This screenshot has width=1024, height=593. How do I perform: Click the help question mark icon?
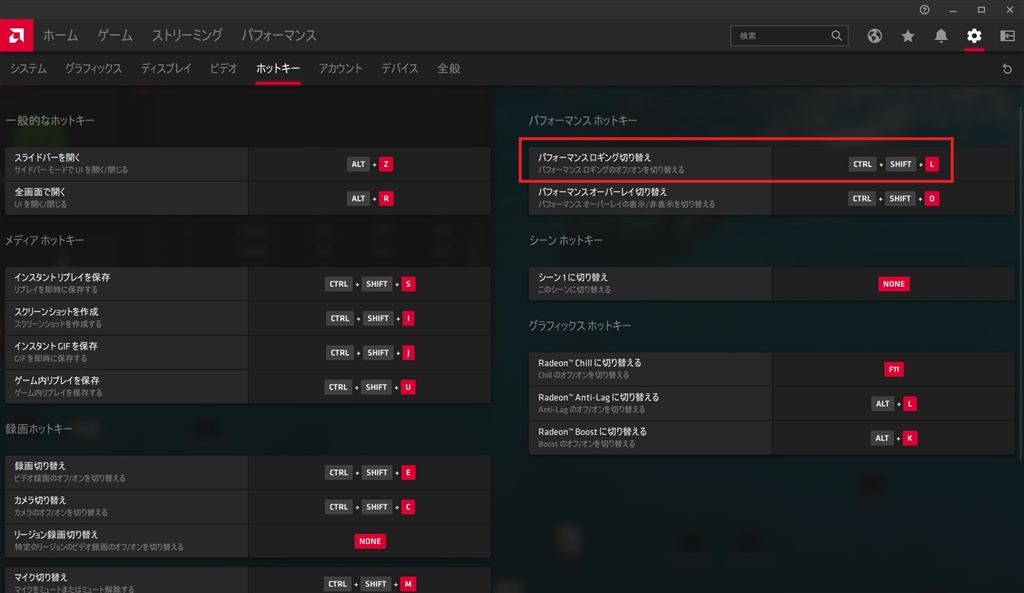pos(924,10)
